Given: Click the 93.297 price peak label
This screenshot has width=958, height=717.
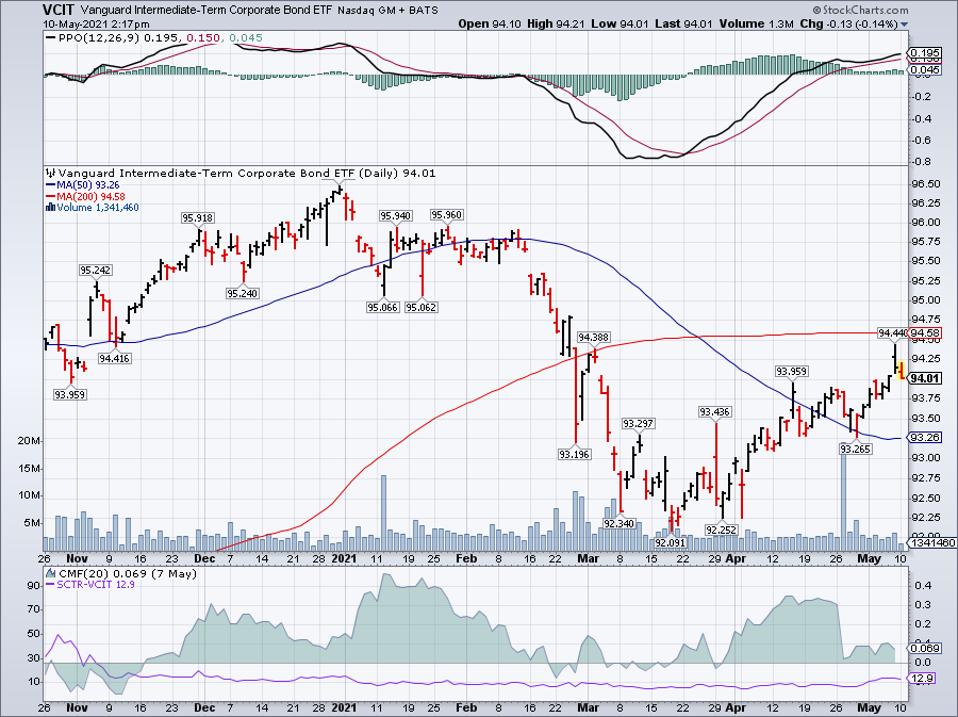Looking at the screenshot, I should pos(638,423).
